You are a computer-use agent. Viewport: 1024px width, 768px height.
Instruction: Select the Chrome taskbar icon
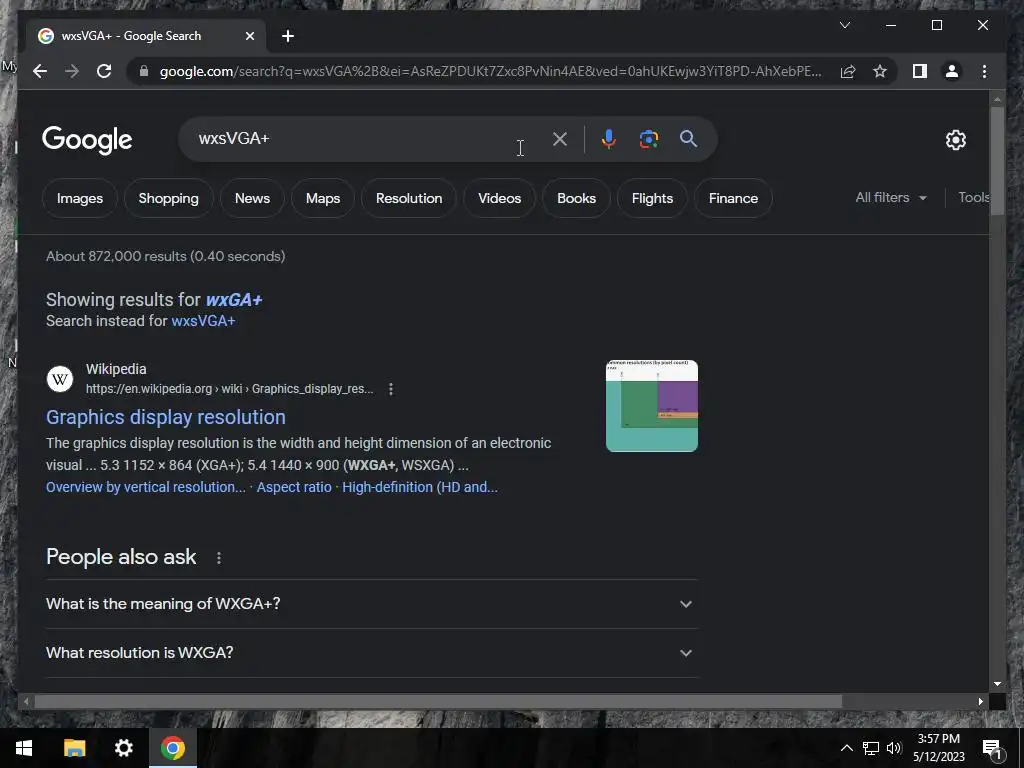pyautogui.click(x=172, y=748)
